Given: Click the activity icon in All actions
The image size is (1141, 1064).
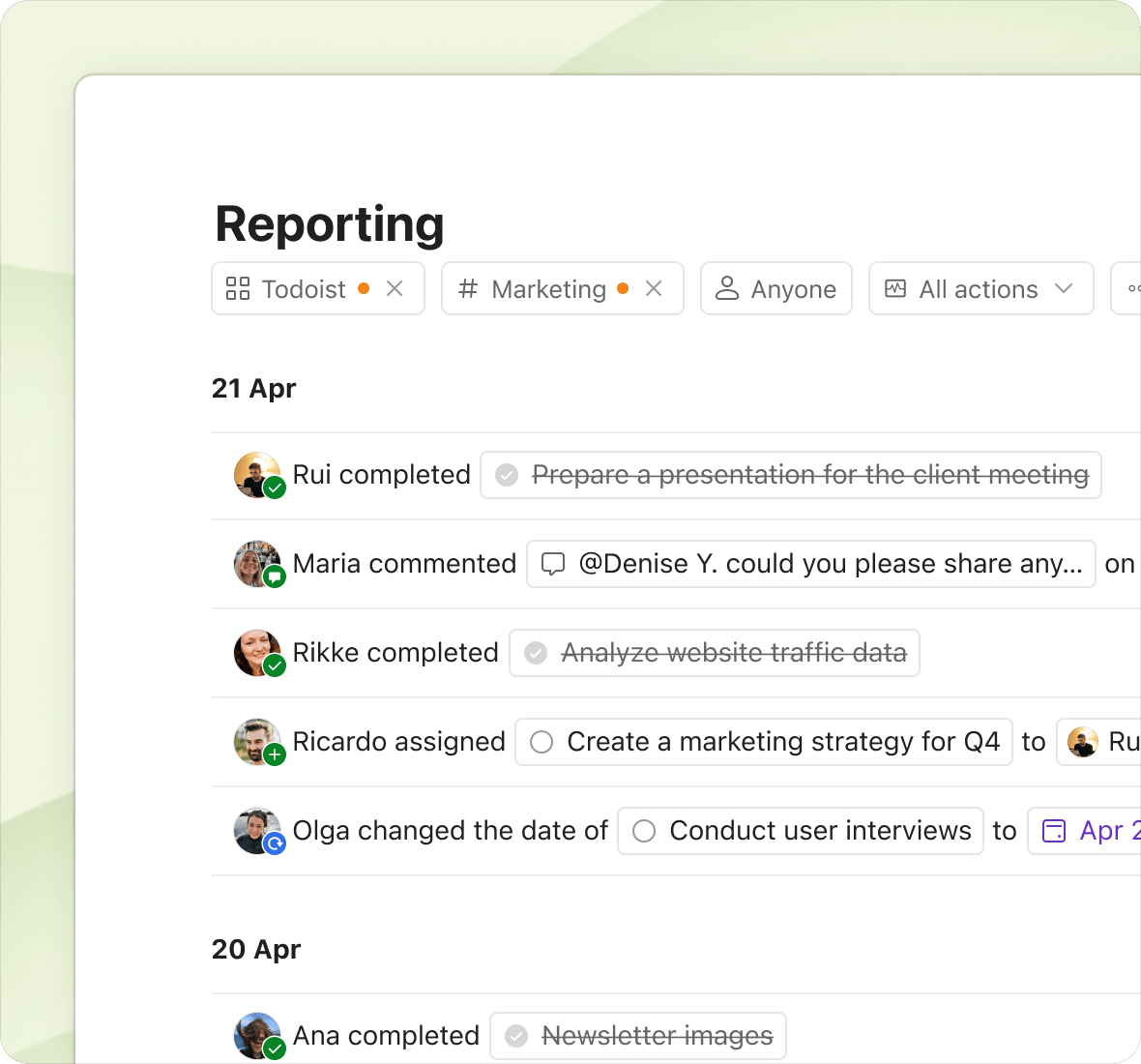Looking at the screenshot, I should tap(895, 289).
